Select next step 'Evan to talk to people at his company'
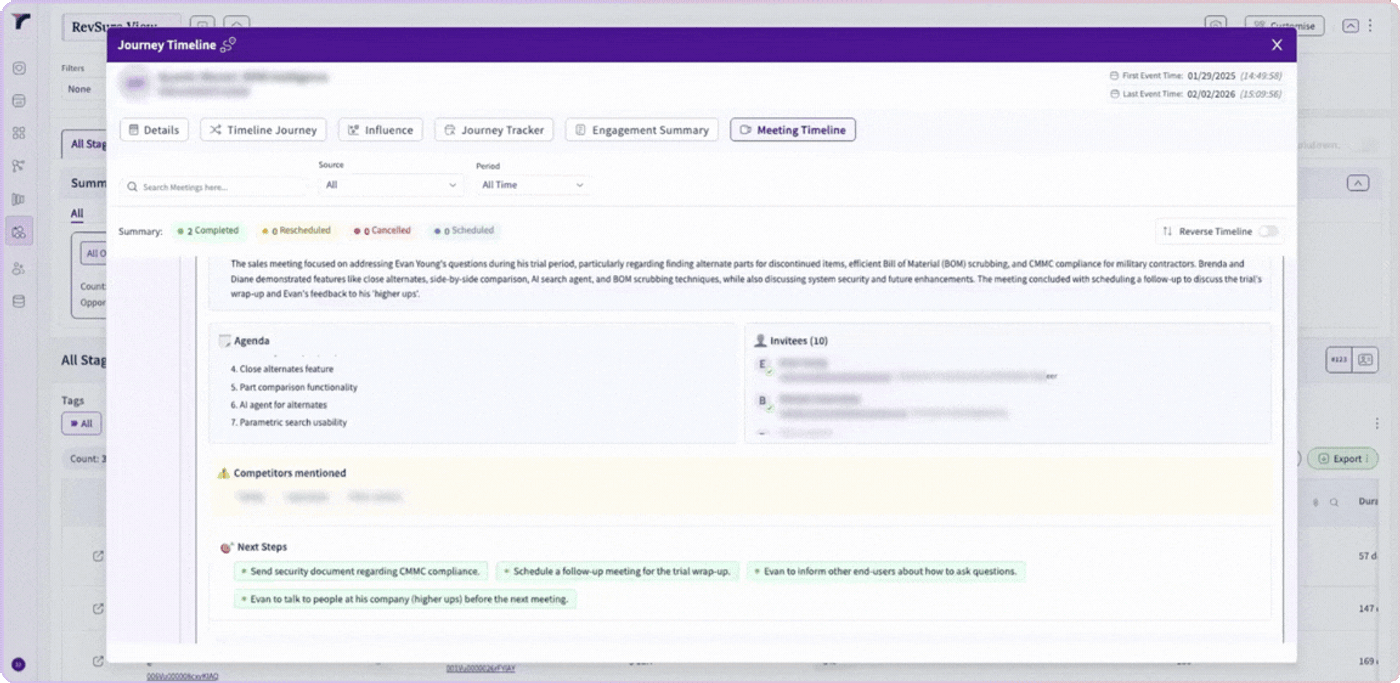 [405, 599]
